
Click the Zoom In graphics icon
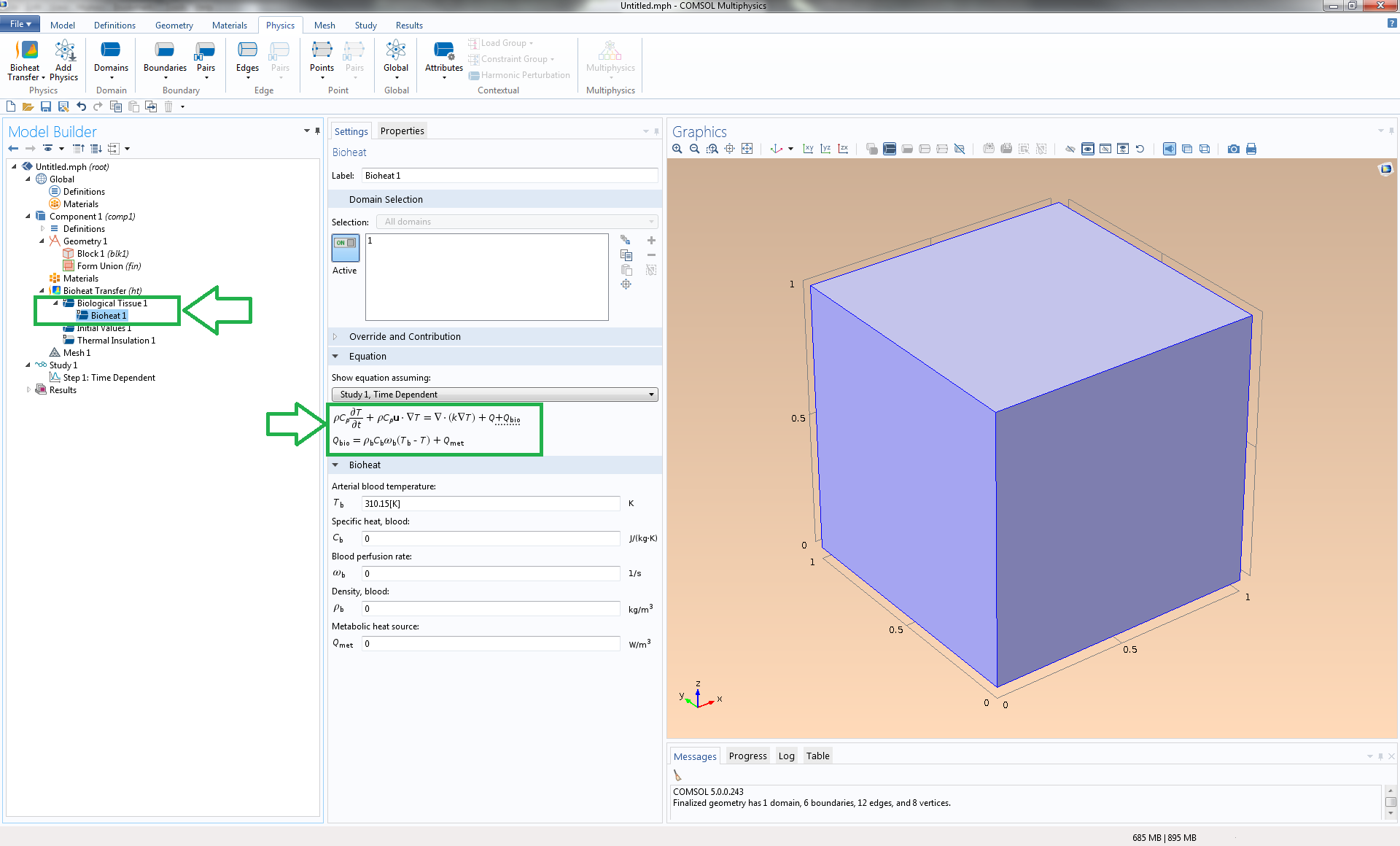[x=677, y=149]
